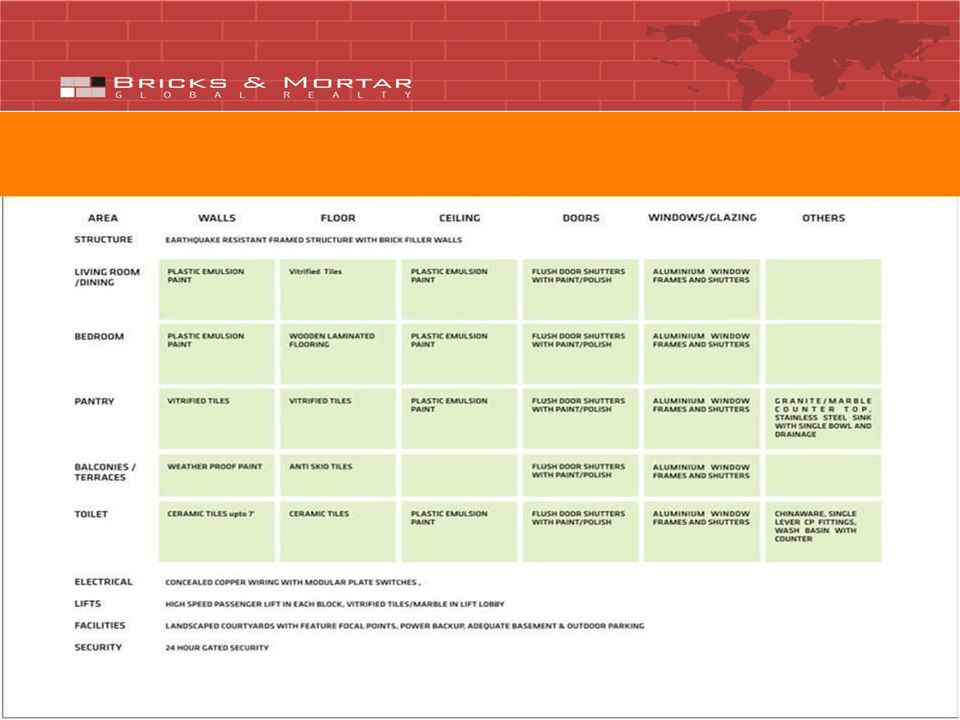Select Balconies windows 'Aluminium Window Frames' cell
Viewport: 960px width, 720px height.
pyautogui.click(x=702, y=475)
